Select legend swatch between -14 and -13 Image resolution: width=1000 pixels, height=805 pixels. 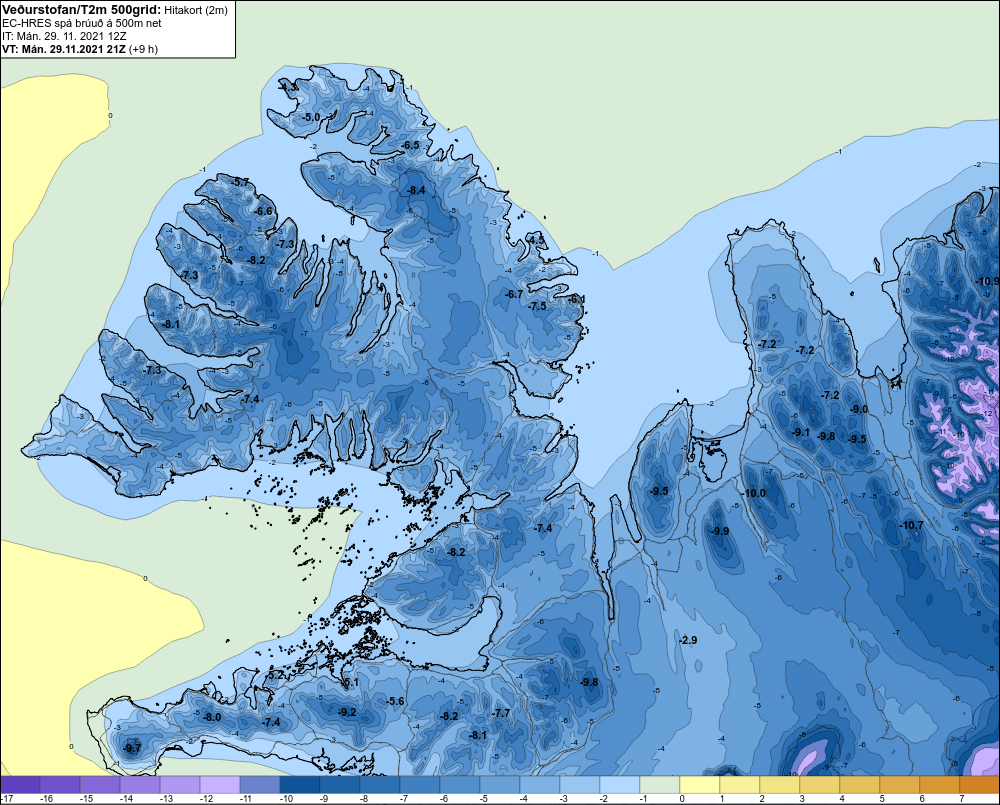click(x=140, y=785)
